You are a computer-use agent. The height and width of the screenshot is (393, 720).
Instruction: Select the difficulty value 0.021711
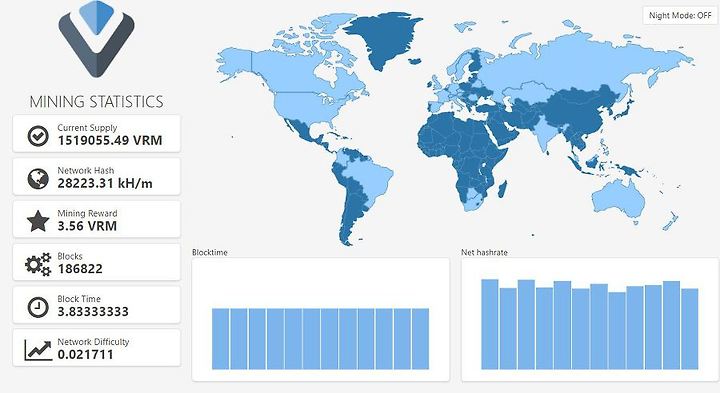[x=85, y=354]
